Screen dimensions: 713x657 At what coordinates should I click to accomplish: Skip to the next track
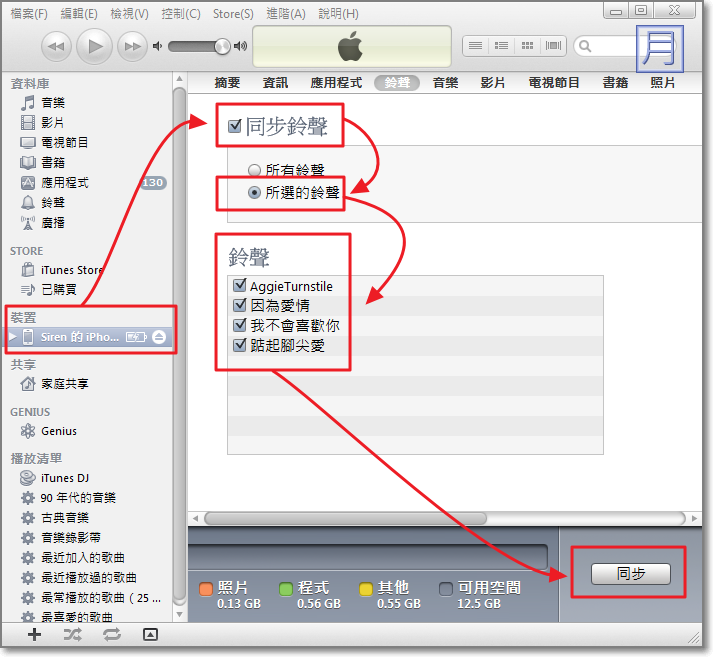coord(131,46)
